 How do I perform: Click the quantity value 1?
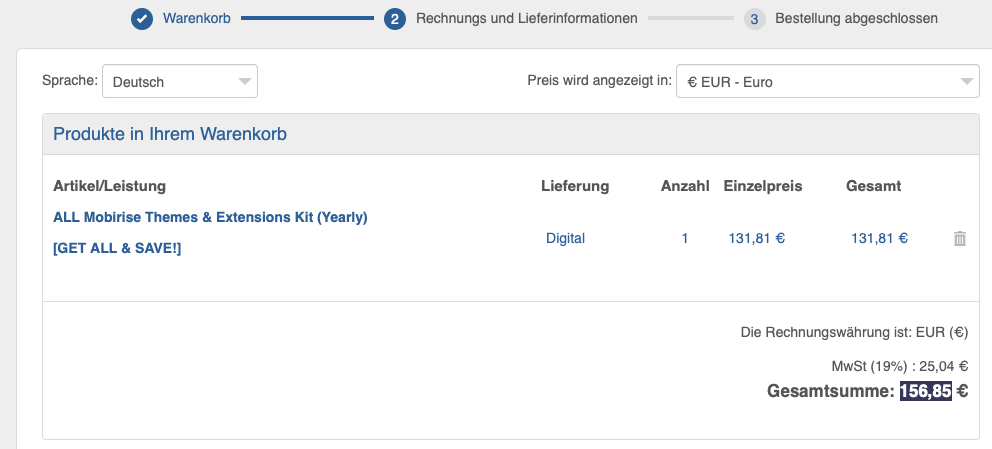(685, 238)
